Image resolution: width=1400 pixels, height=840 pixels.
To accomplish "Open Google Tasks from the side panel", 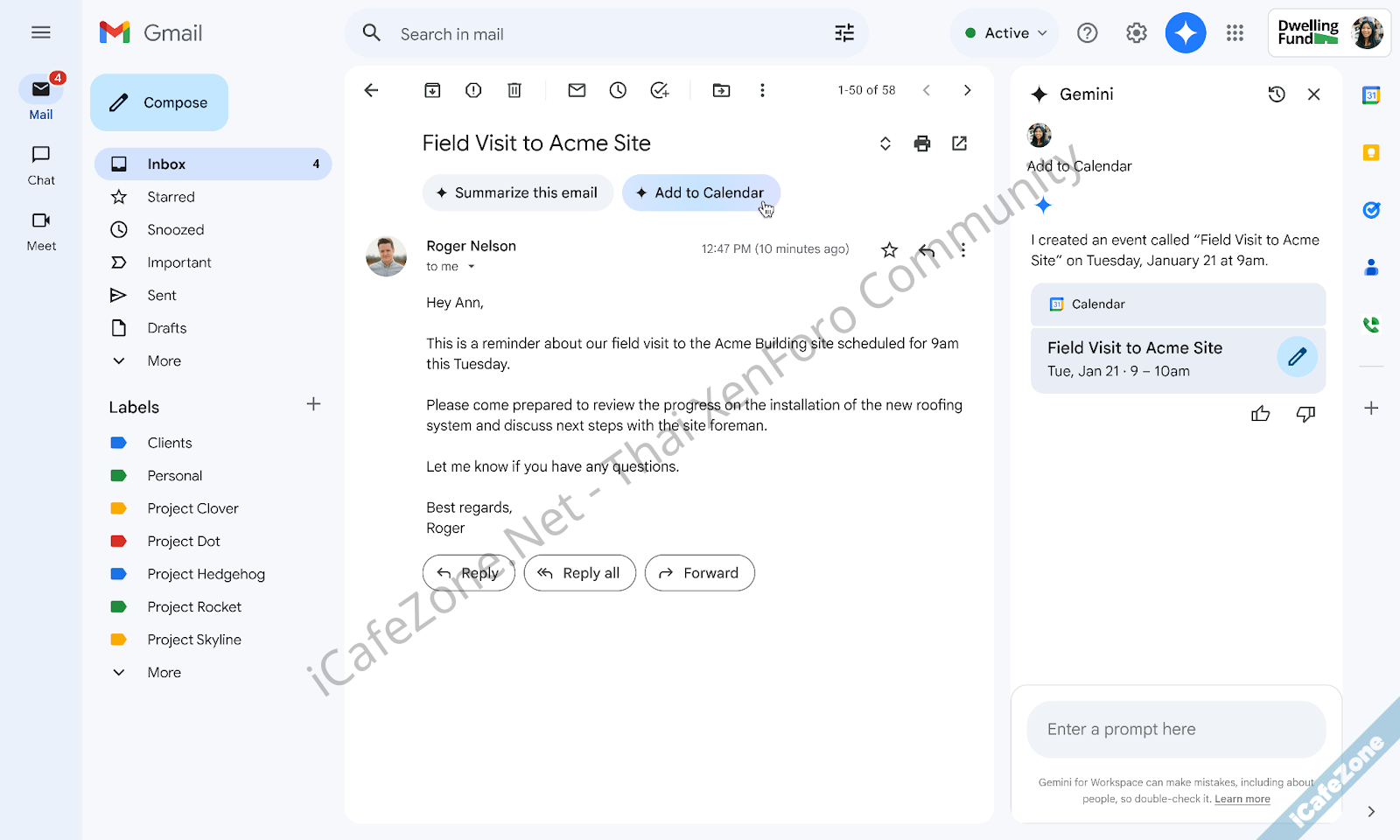I will [1371, 210].
